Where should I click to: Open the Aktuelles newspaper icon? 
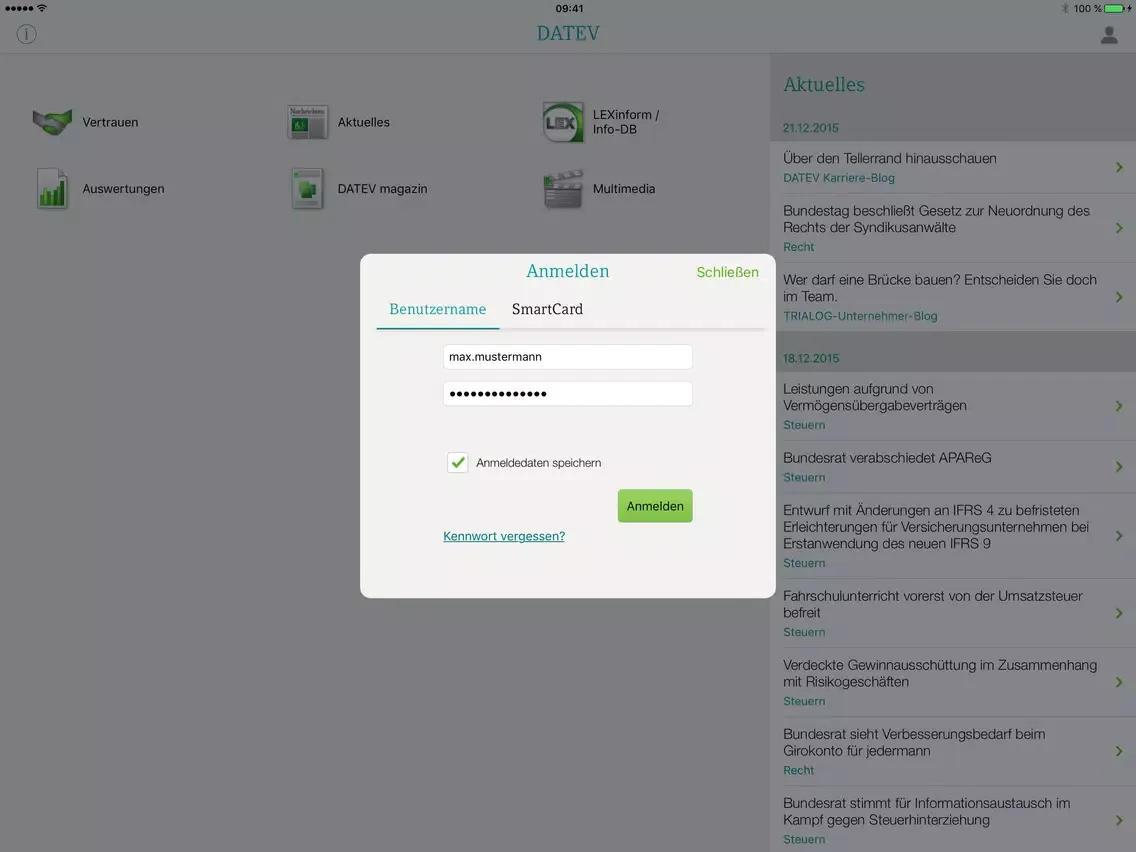pyautogui.click(x=307, y=122)
